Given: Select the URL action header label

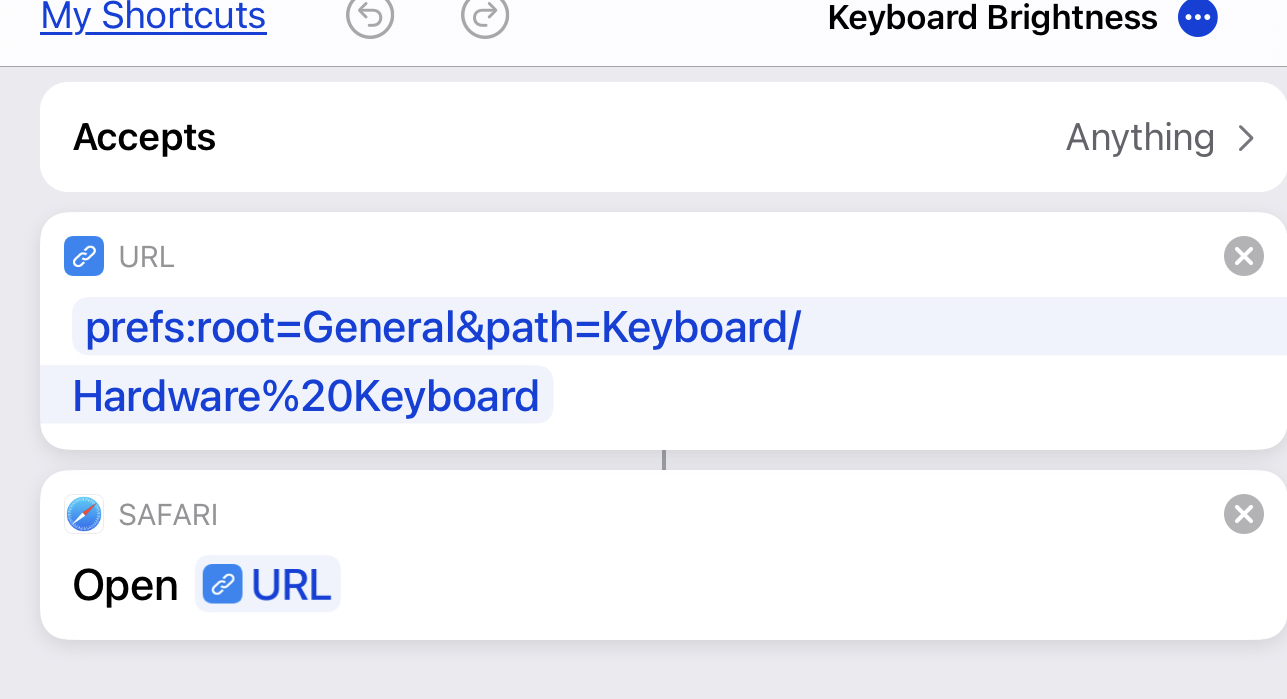Looking at the screenshot, I should coord(147,257).
